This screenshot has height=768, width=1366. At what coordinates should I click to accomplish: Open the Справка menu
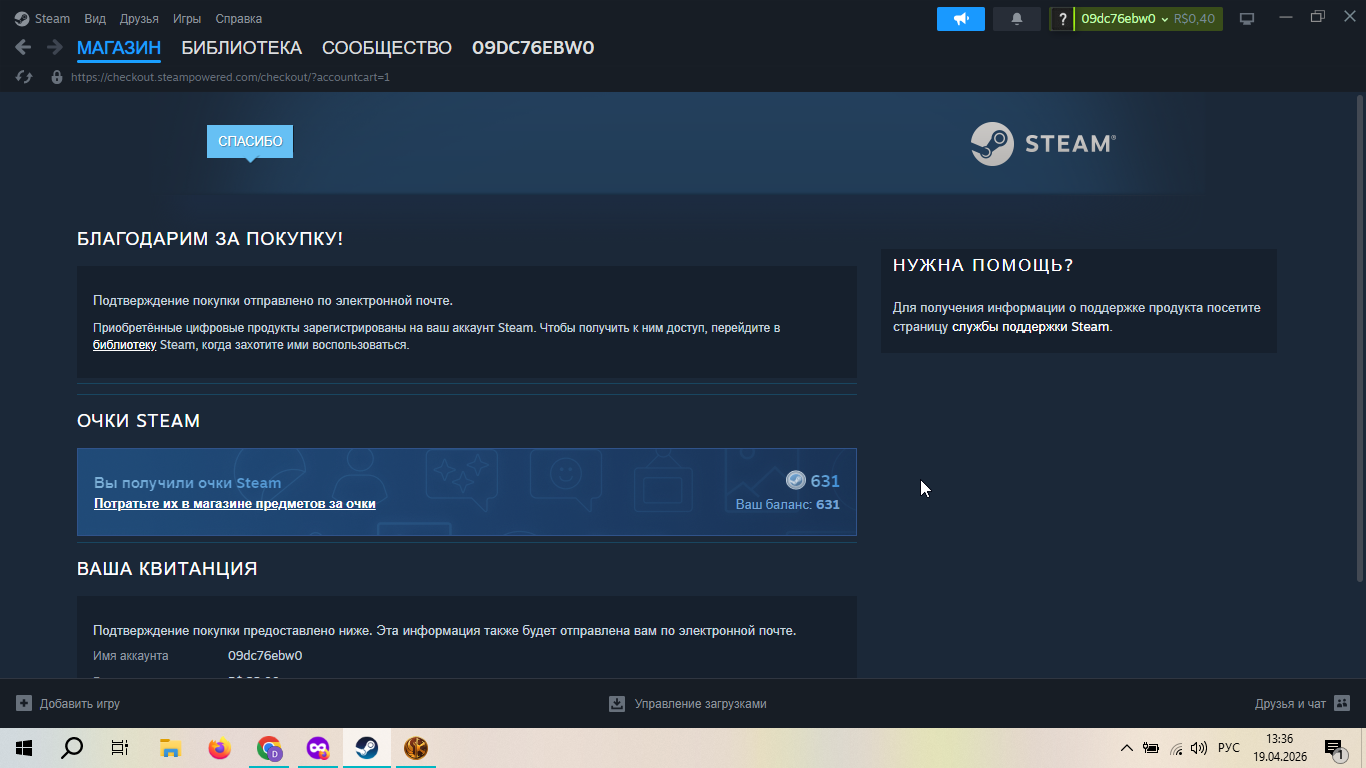[x=239, y=18]
